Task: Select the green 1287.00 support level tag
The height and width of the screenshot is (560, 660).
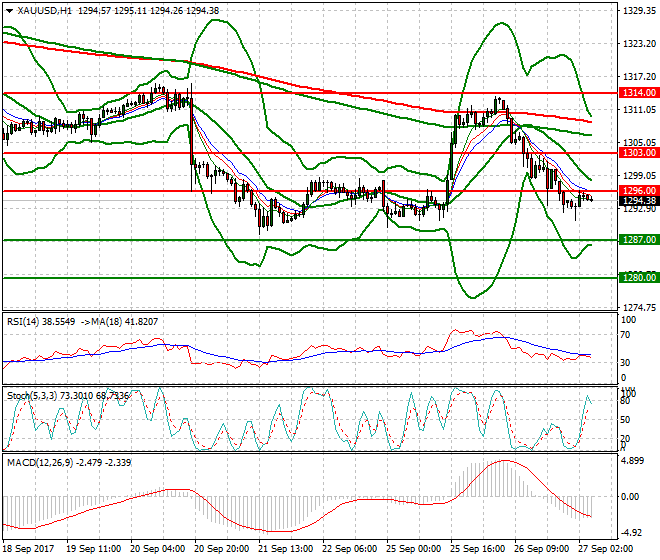Action: 639,240
